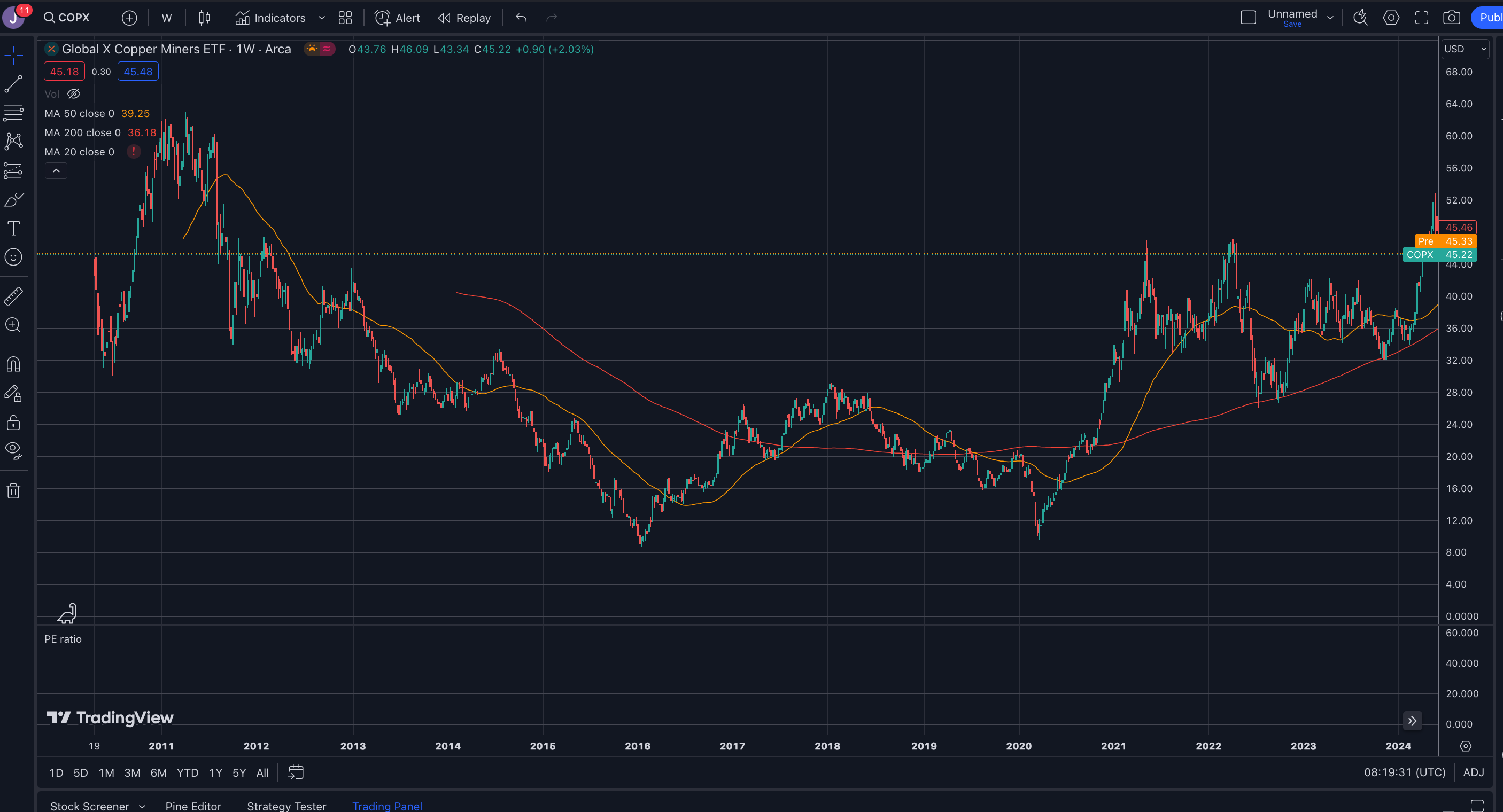Image resolution: width=1503 pixels, height=812 pixels.
Task: Switch to the Pine Editor tab
Action: pos(193,806)
